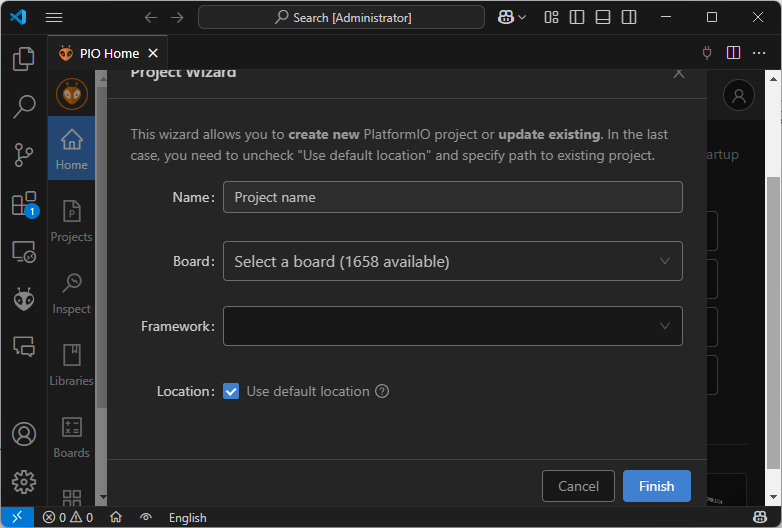Toggle the primary side bar
Image resolution: width=782 pixels, height=528 pixels.
(577, 17)
